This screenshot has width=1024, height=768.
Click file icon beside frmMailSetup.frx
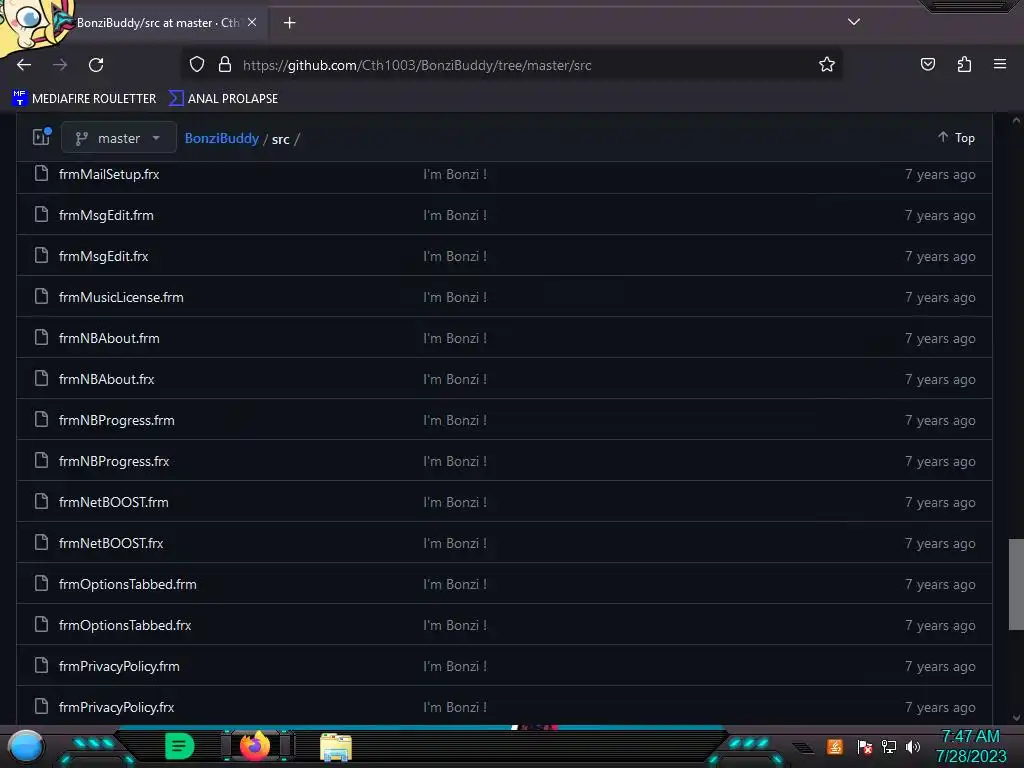(x=41, y=174)
